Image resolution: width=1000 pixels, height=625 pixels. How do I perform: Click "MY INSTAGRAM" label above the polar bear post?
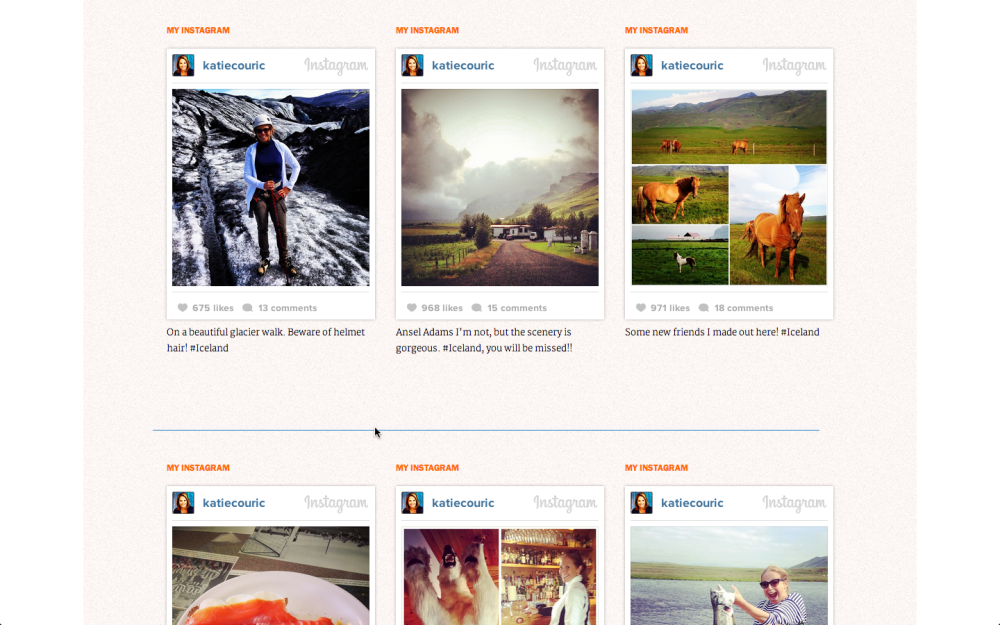(x=427, y=467)
